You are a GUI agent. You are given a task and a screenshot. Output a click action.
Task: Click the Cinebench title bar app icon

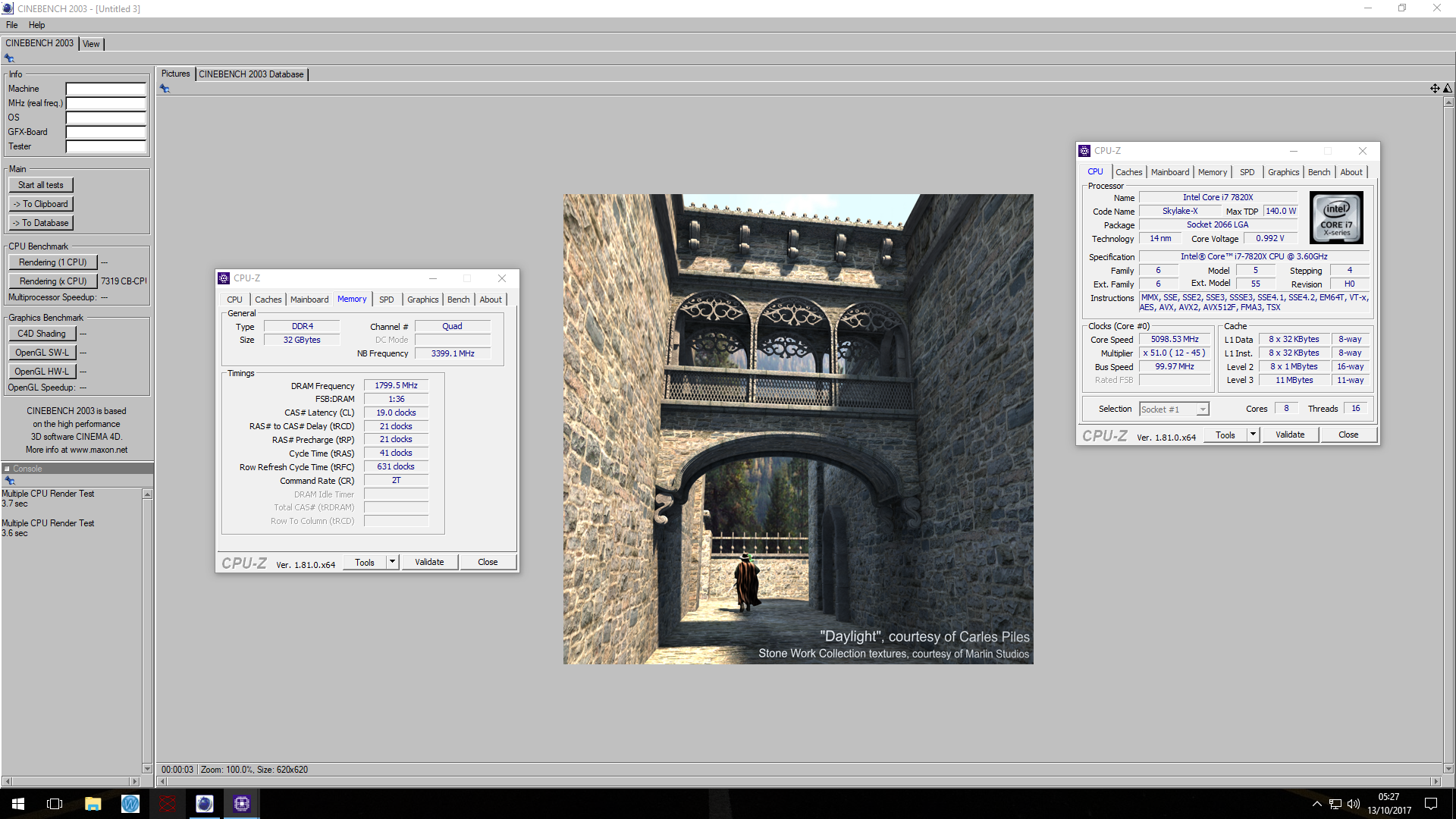8,8
